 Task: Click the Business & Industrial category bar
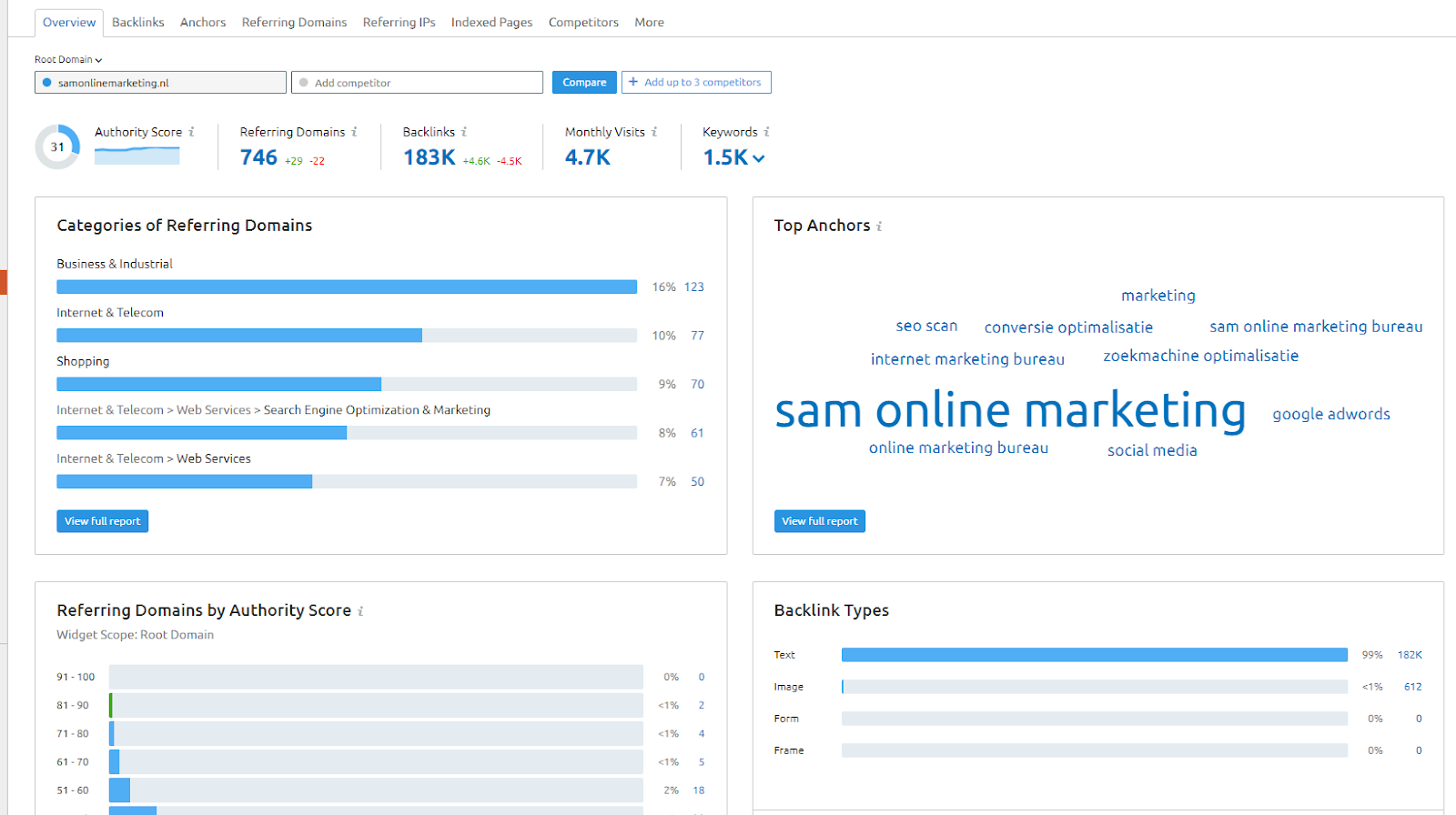[x=347, y=287]
